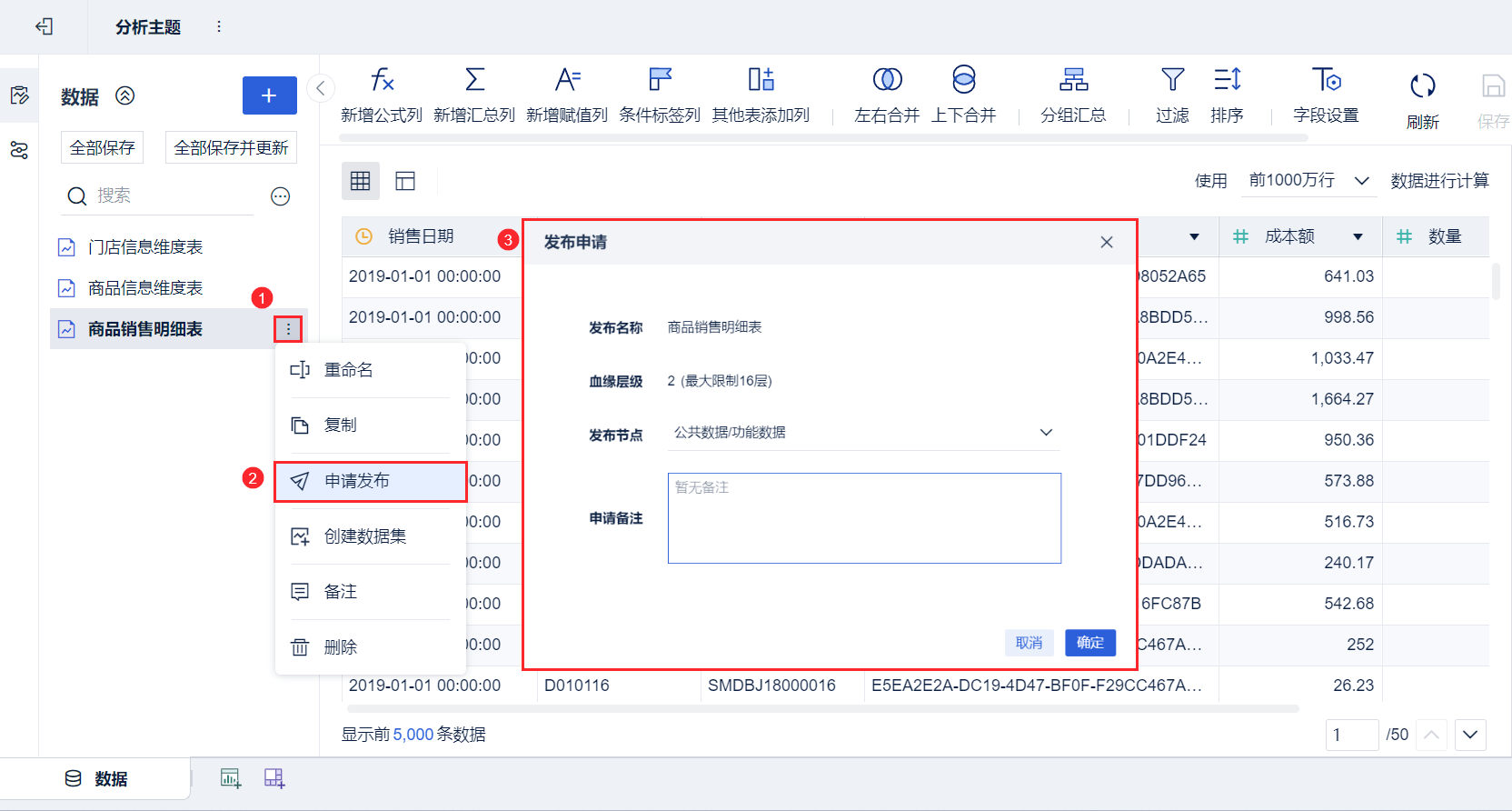Switch to table grid view
The image size is (1512, 811).
click(361, 181)
